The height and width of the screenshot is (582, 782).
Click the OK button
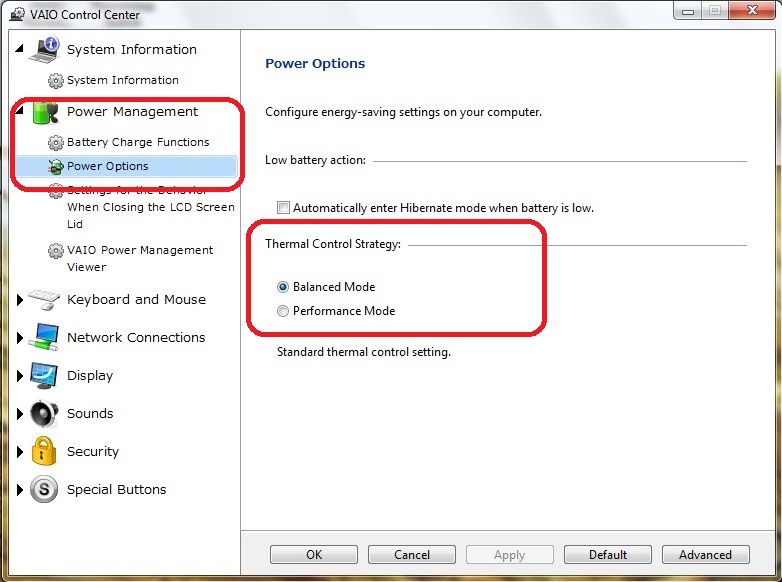pyautogui.click(x=314, y=555)
